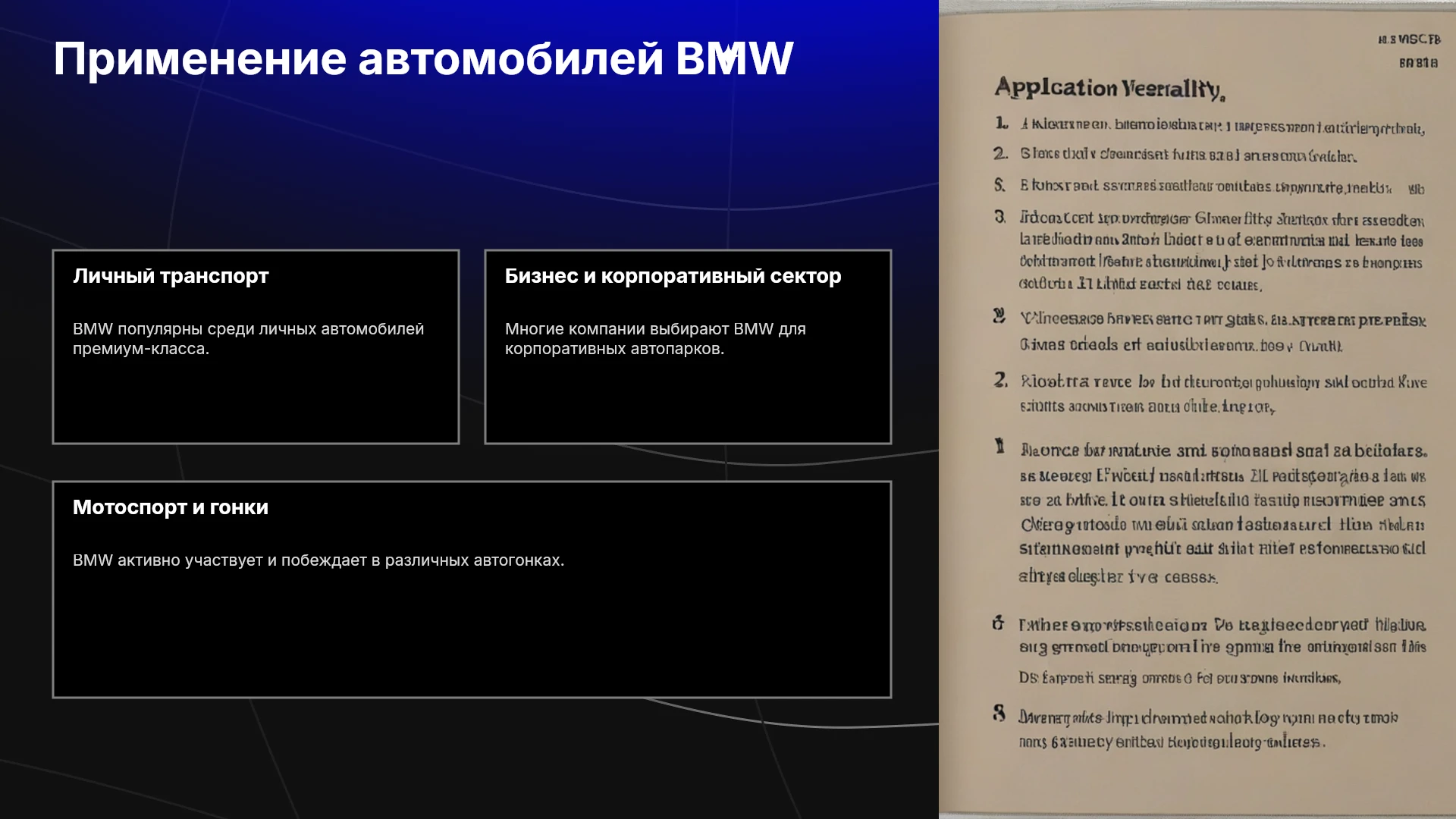Click the last paragraph in the document image

pyautogui.click(x=1195, y=729)
